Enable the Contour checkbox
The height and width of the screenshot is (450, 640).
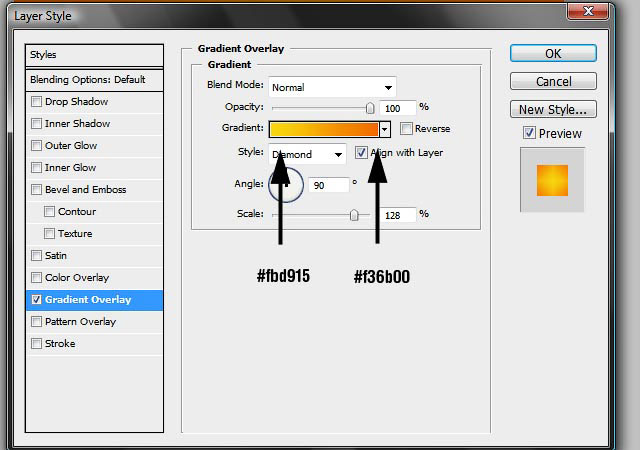click(49, 212)
